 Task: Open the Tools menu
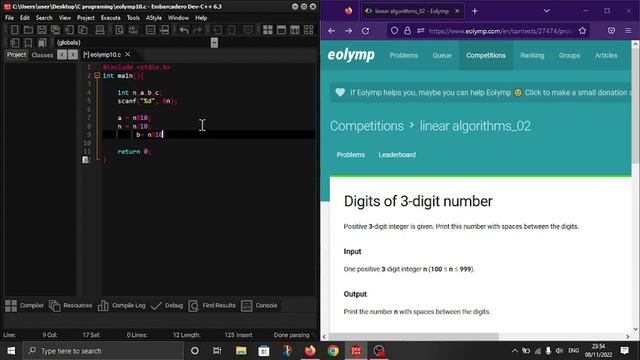pos(133,18)
